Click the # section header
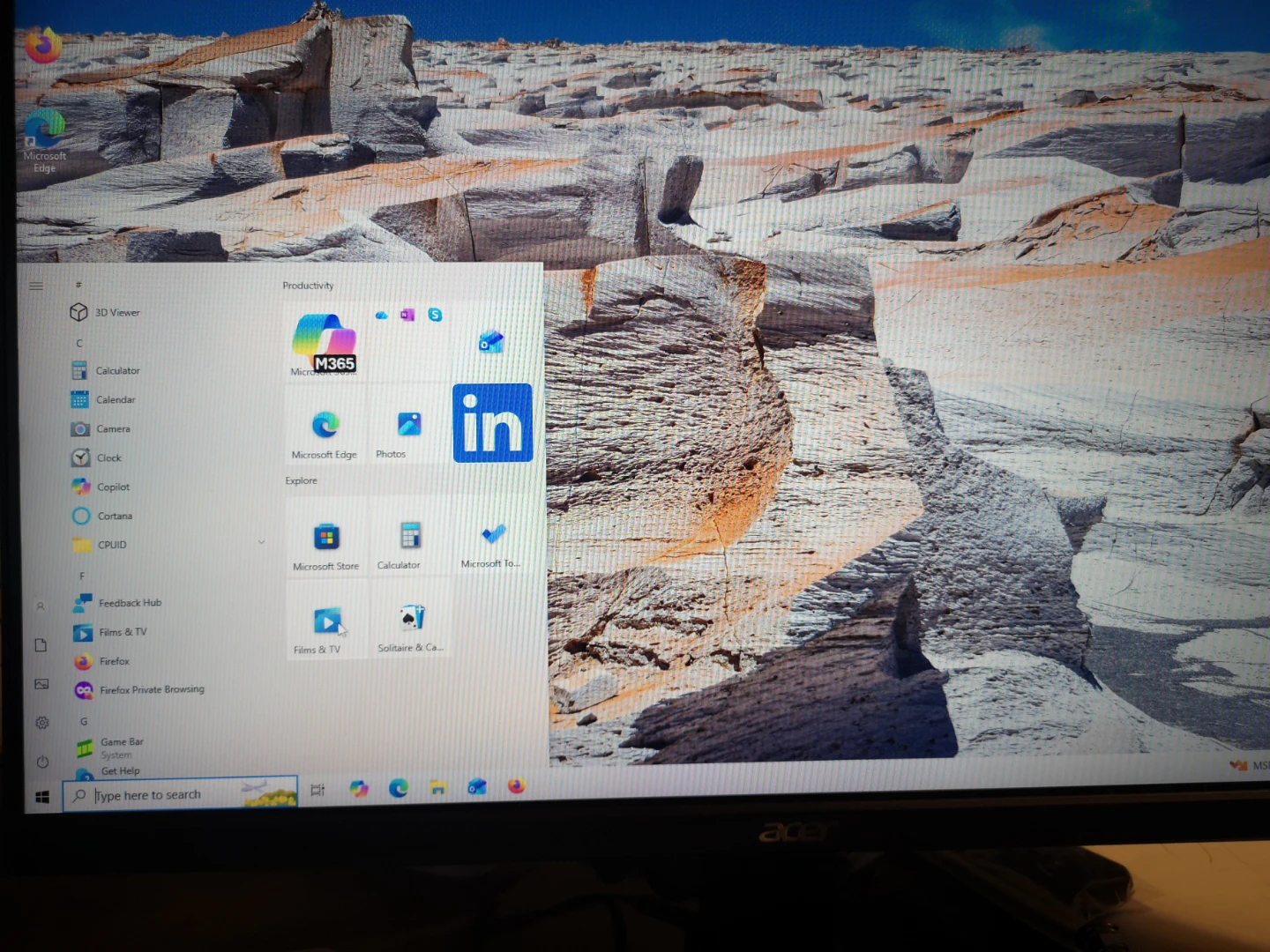 point(78,285)
